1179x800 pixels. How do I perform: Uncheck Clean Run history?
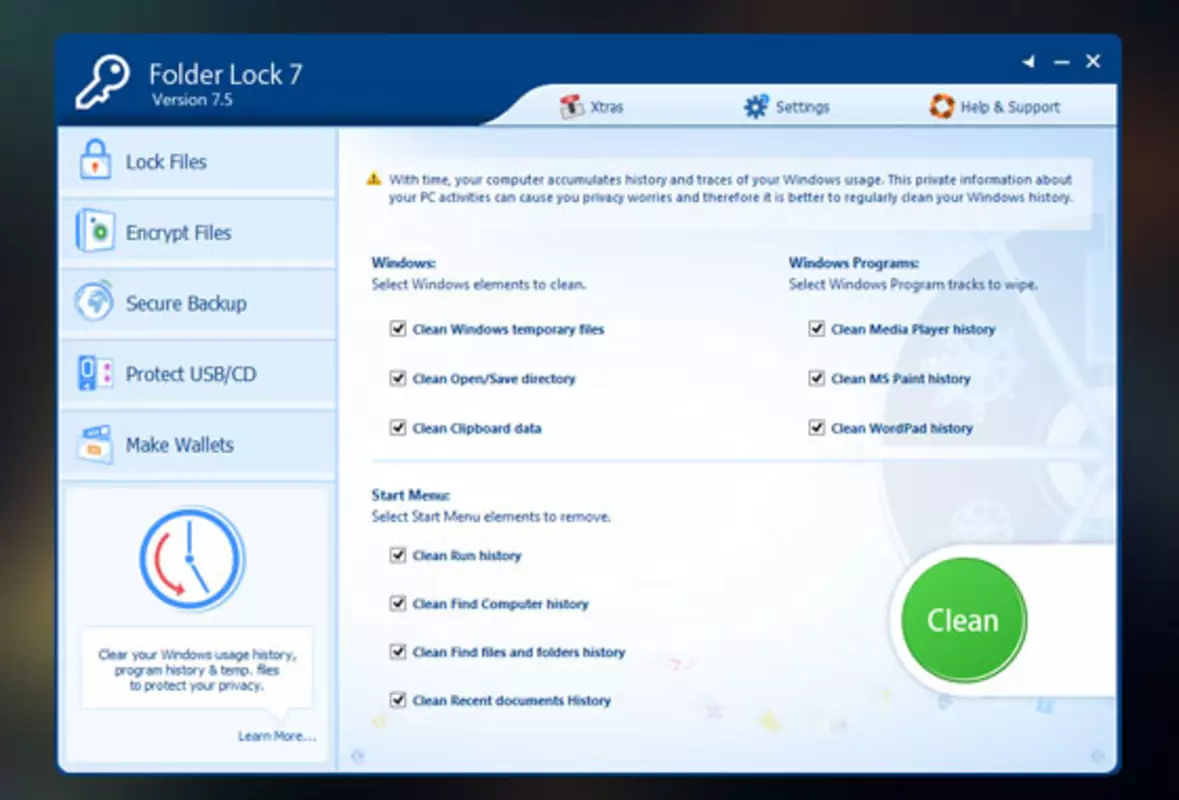398,555
